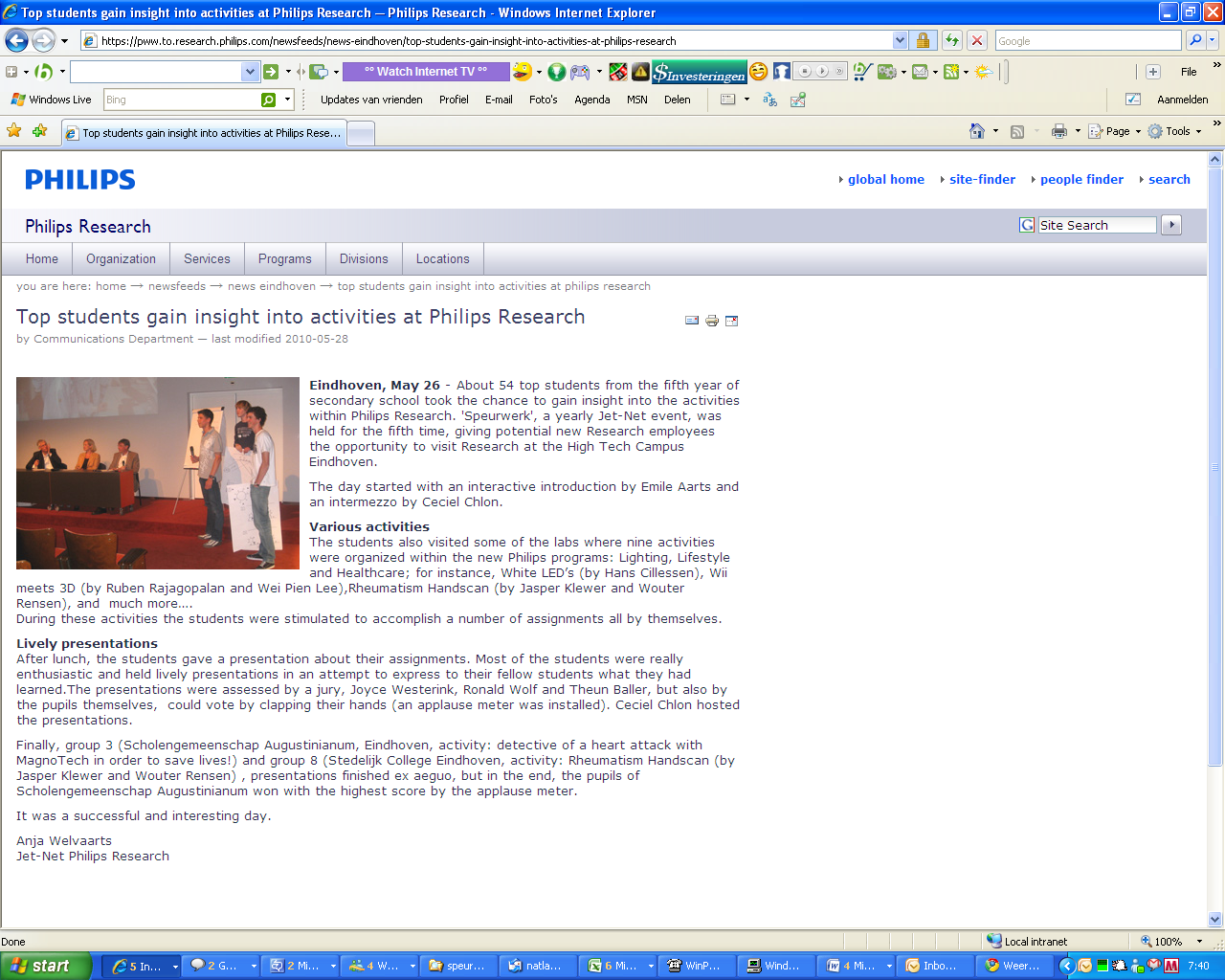1225x980 pixels.
Task: Open the Bing search options dropdown arrow
Action: point(287,100)
